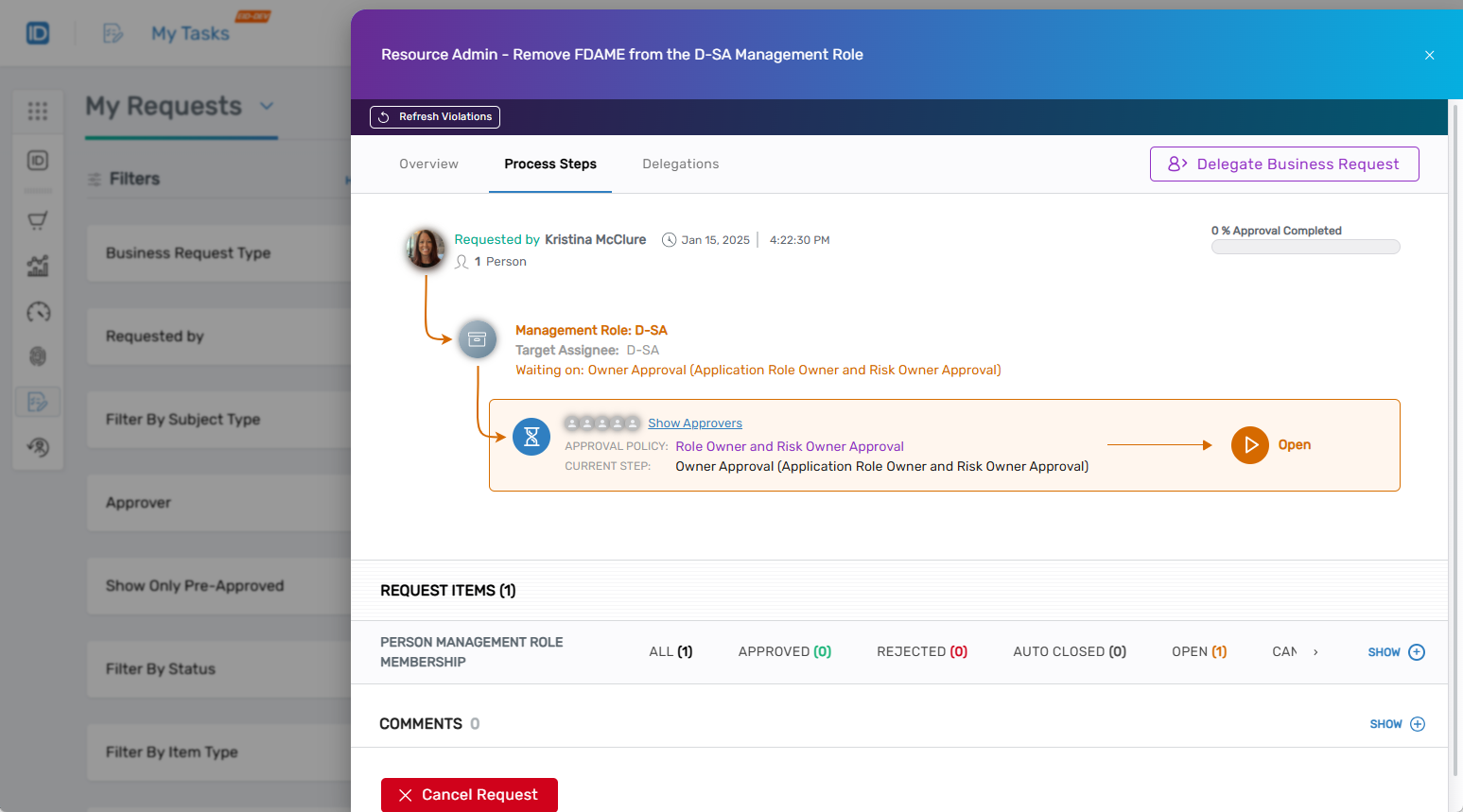Image resolution: width=1463 pixels, height=812 pixels.
Task: Click the Approval Completed progress bar
Action: [x=1306, y=246]
